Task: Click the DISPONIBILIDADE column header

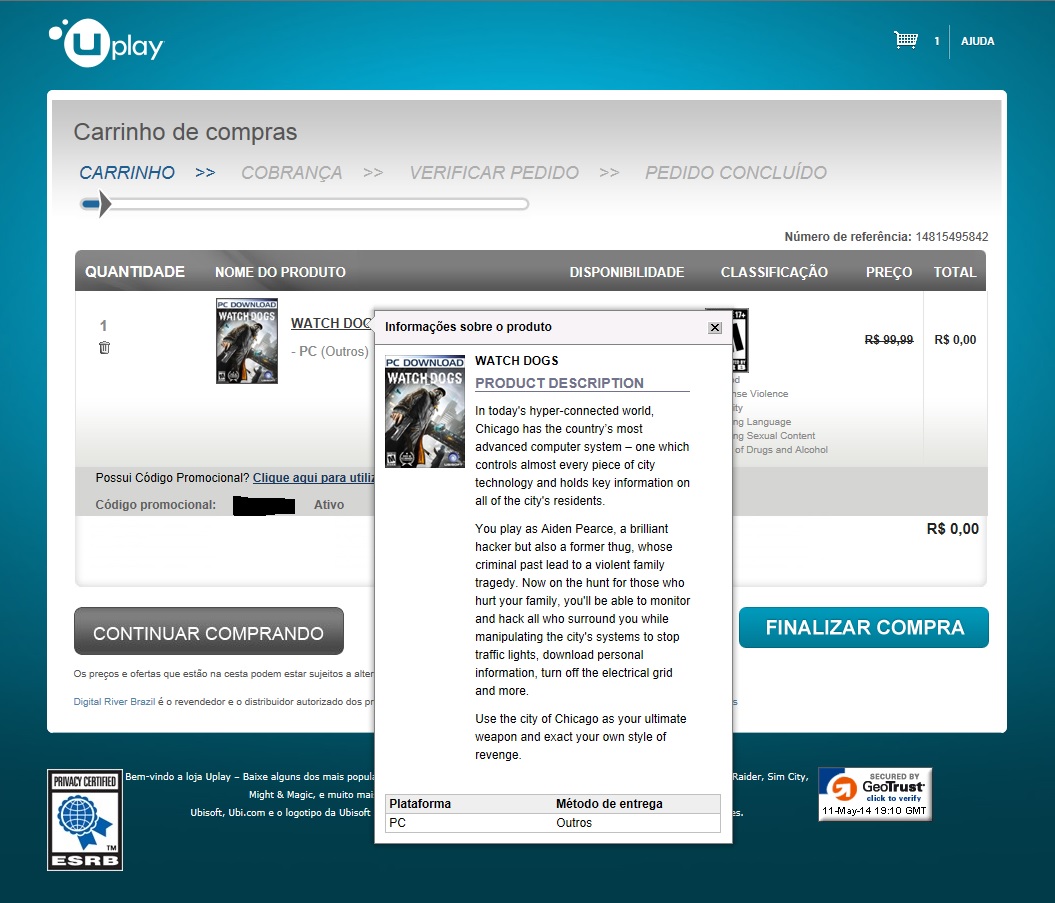Action: [x=626, y=273]
